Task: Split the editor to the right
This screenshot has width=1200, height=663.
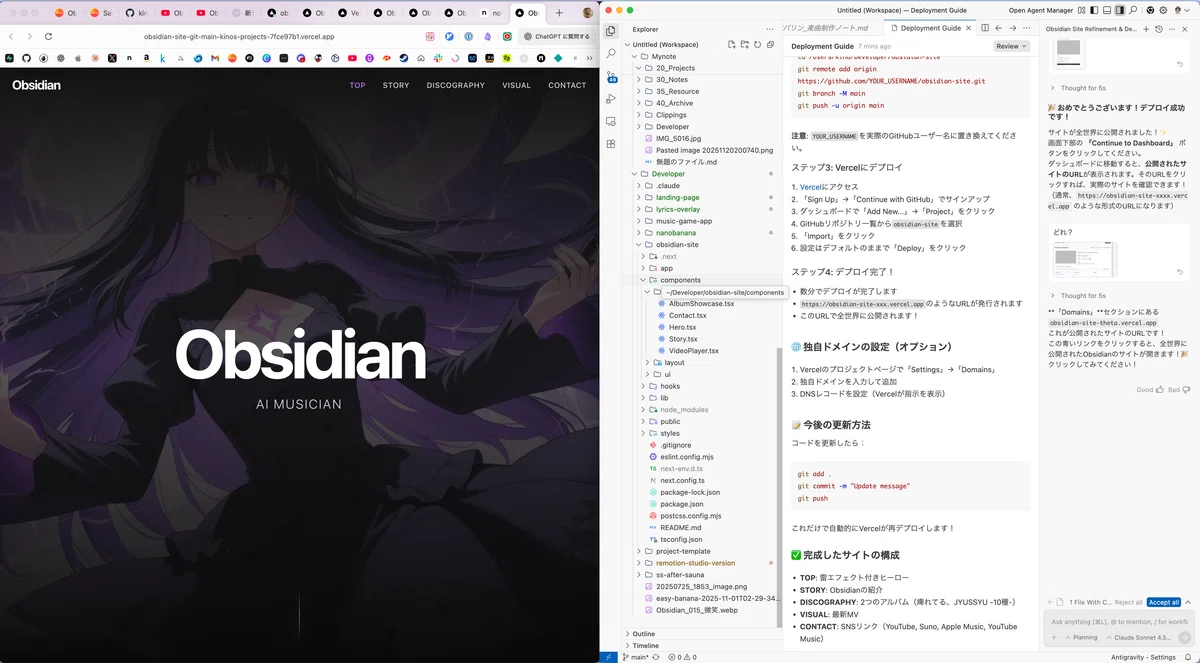Action: (985, 28)
